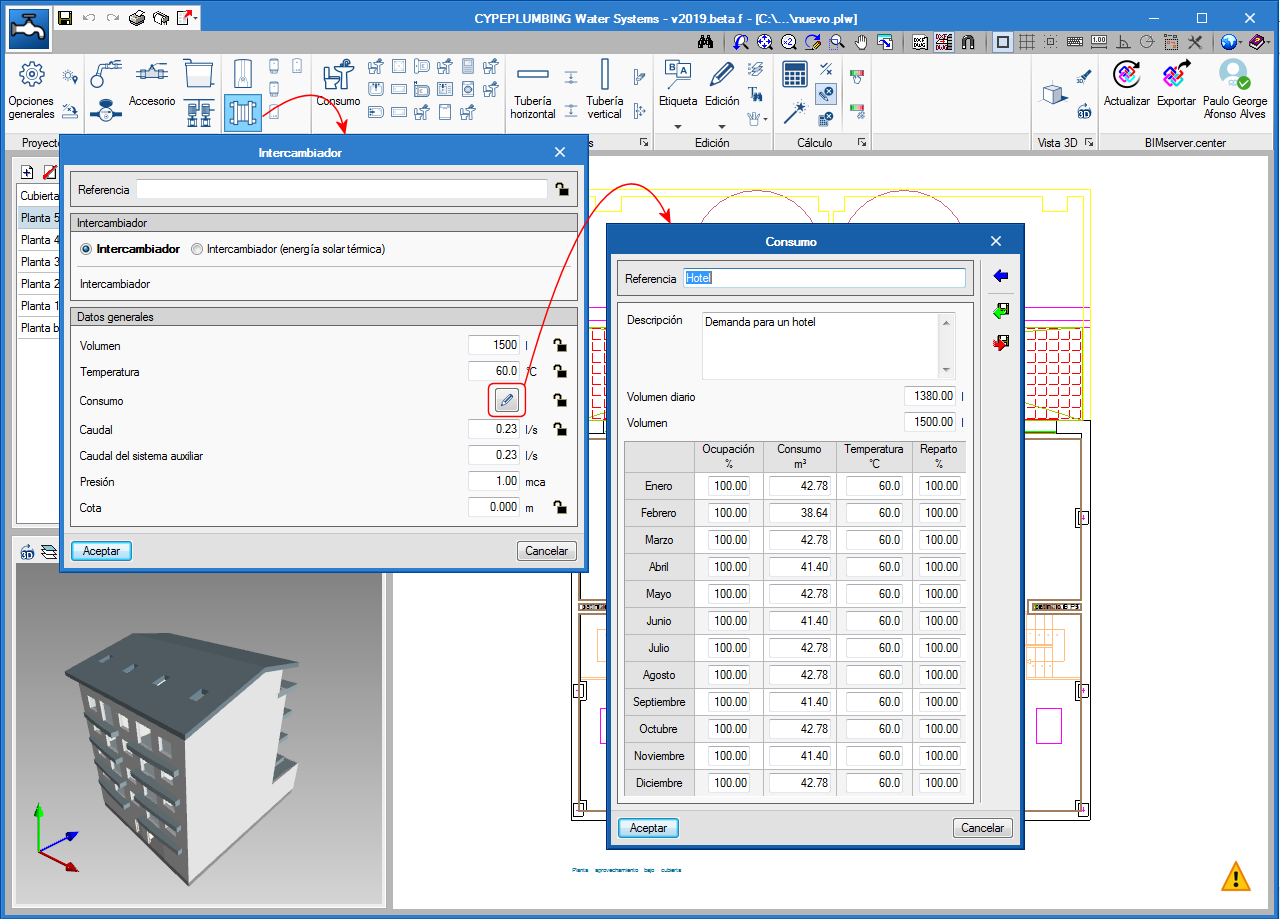Click the yellow warning triangle icon

1236,877
